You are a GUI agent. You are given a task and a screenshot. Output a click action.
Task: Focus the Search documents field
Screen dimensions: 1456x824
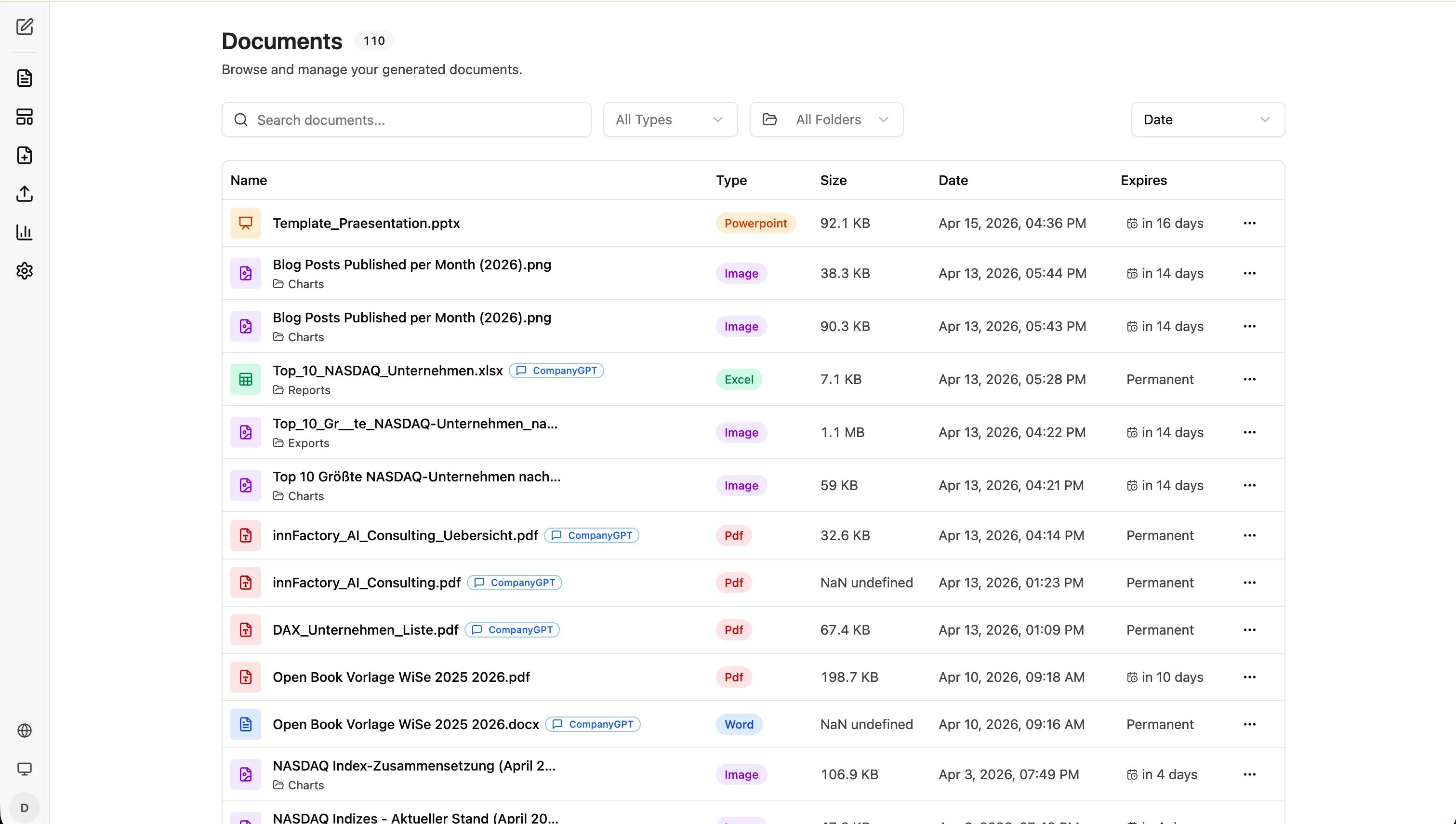click(407, 120)
